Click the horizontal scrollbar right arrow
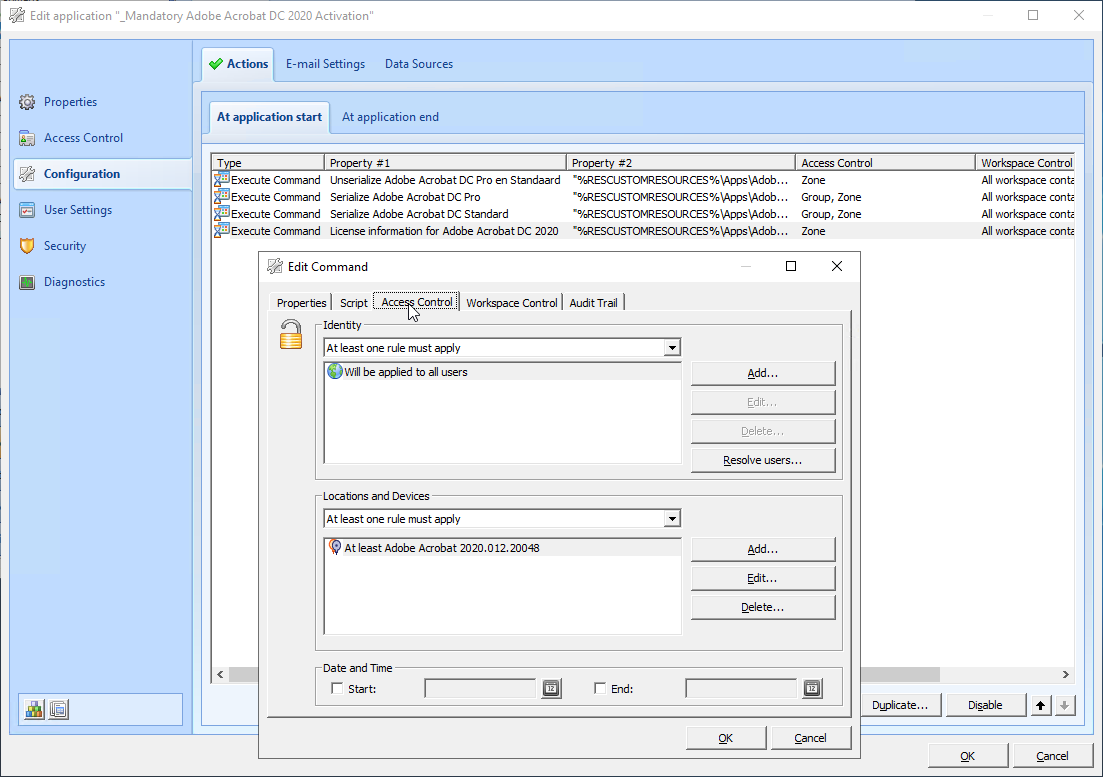This screenshot has width=1103, height=777. [x=1065, y=675]
